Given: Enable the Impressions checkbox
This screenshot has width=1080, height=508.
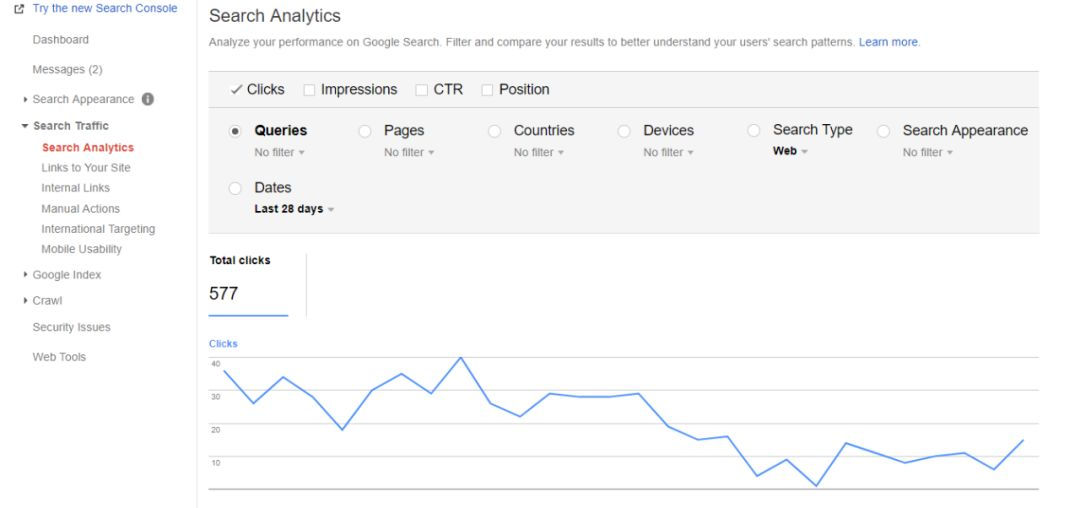Looking at the screenshot, I should [x=309, y=90].
